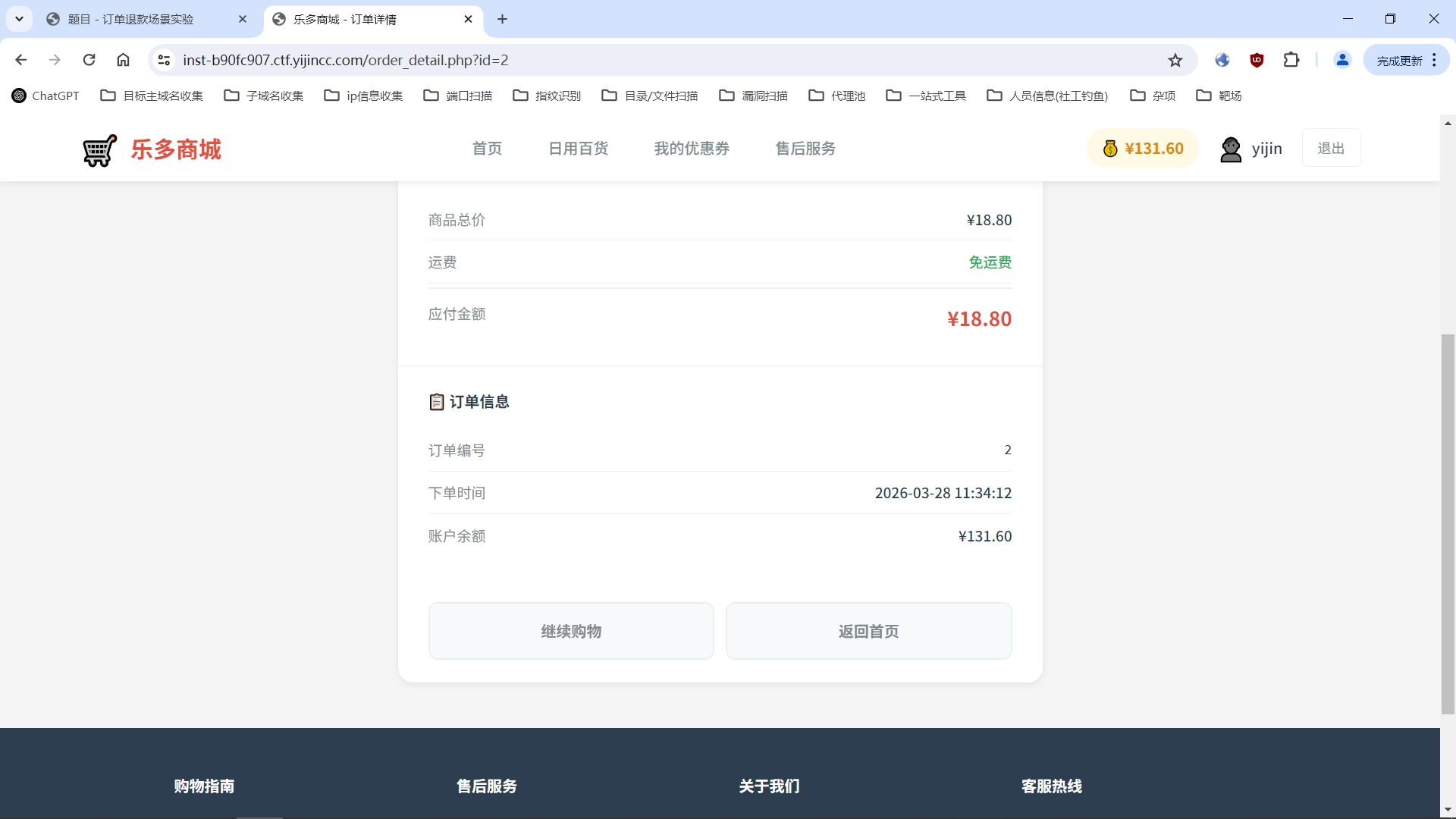Open the Chrome profile icon
Screen dimensions: 1456x819
point(1342,60)
